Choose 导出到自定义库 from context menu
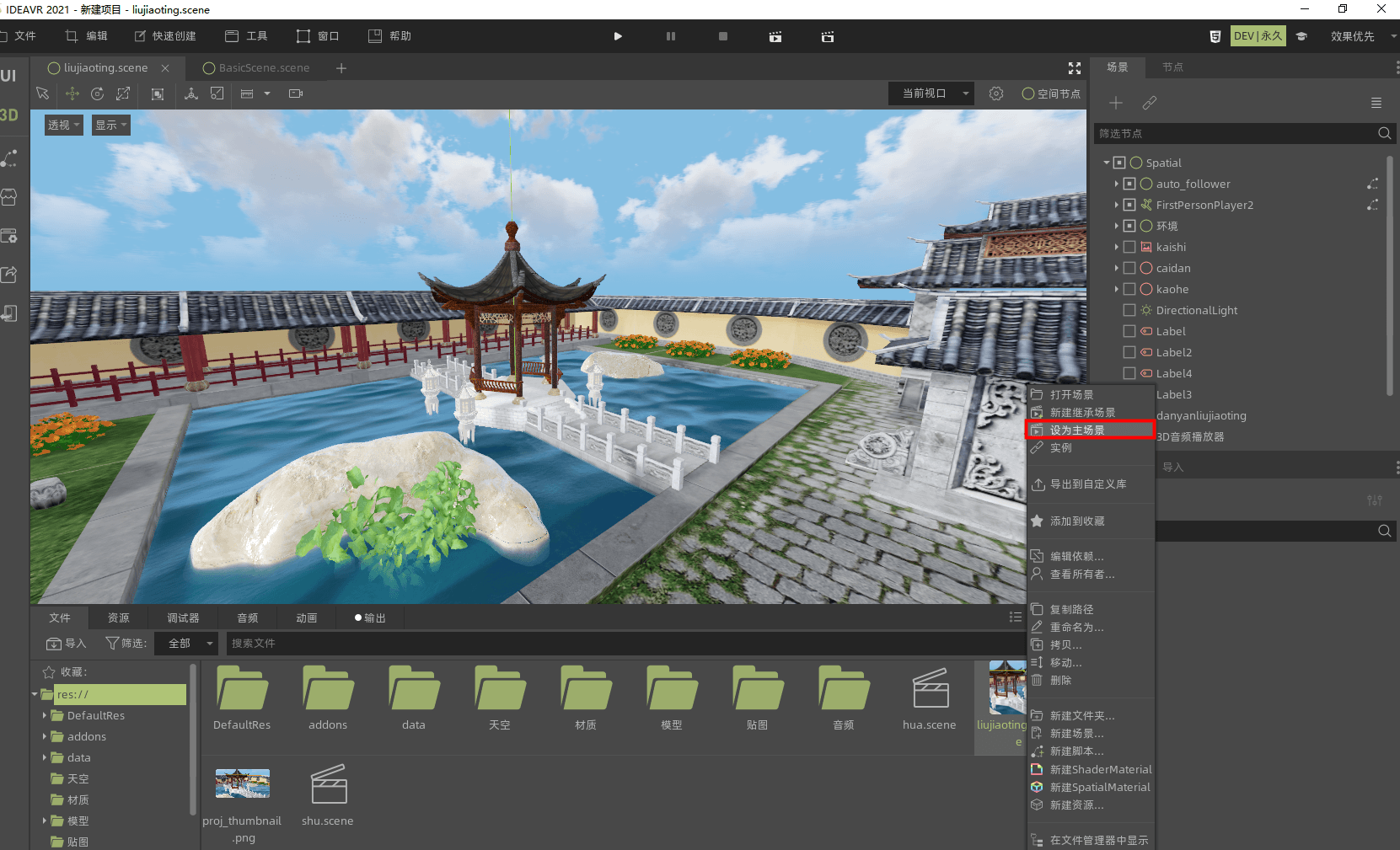 (x=1089, y=484)
